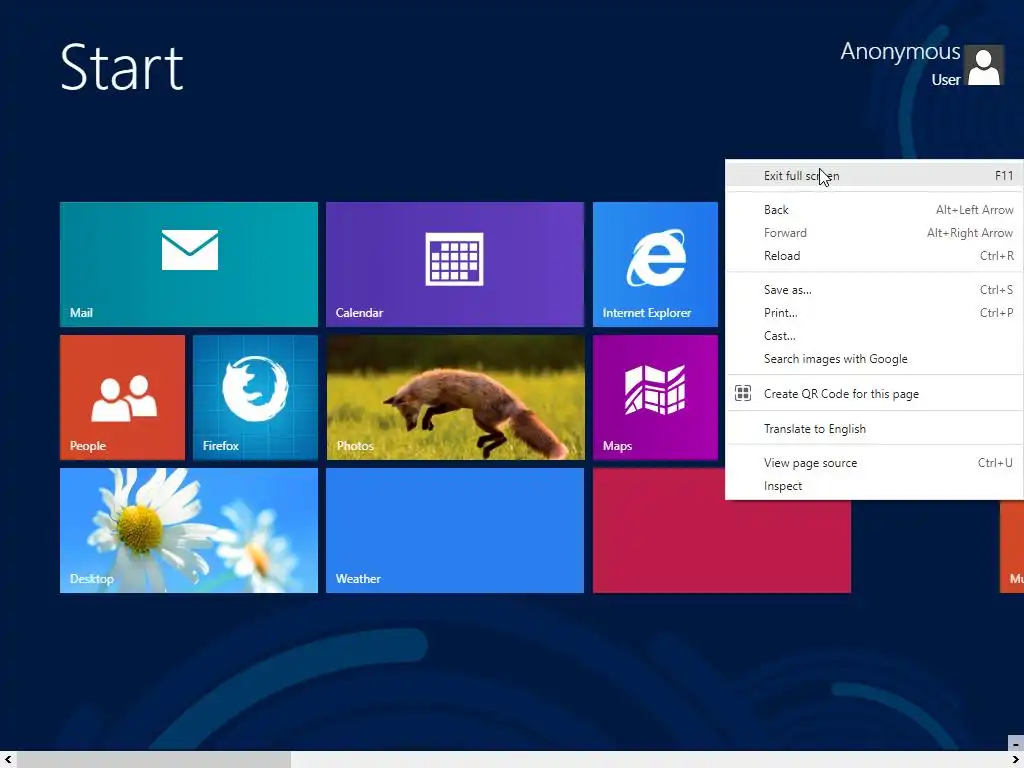Open the Mail tile
1024x768 pixels.
click(x=189, y=264)
